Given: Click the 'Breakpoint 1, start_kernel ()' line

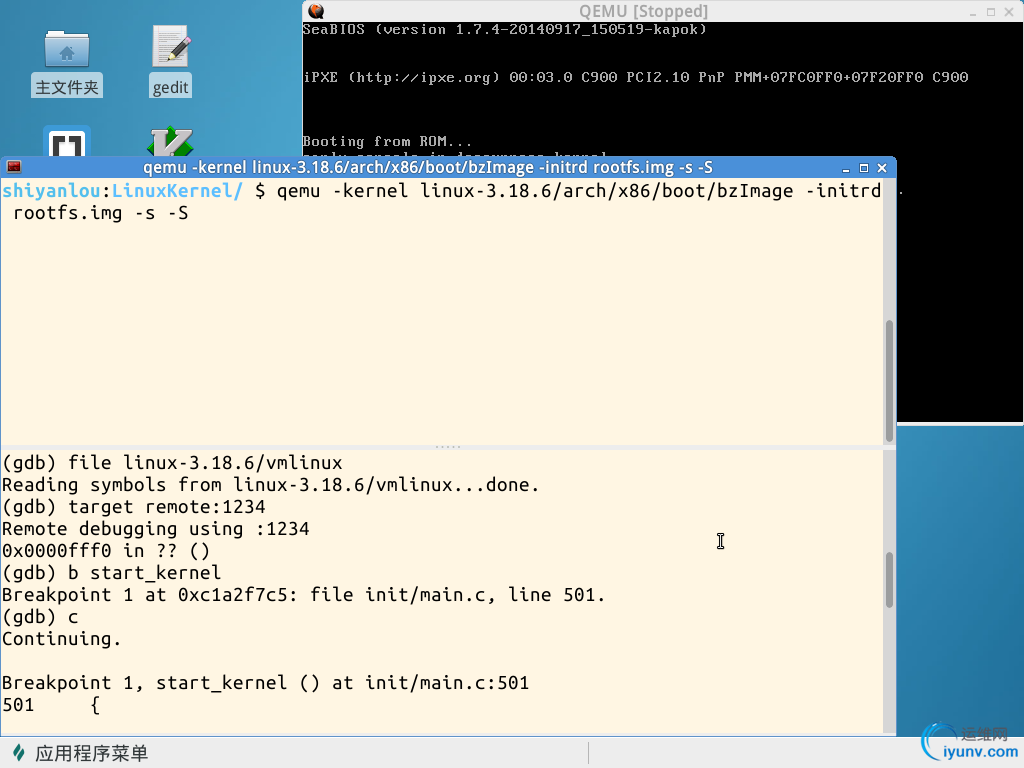Looking at the screenshot, I should point(265,683).
